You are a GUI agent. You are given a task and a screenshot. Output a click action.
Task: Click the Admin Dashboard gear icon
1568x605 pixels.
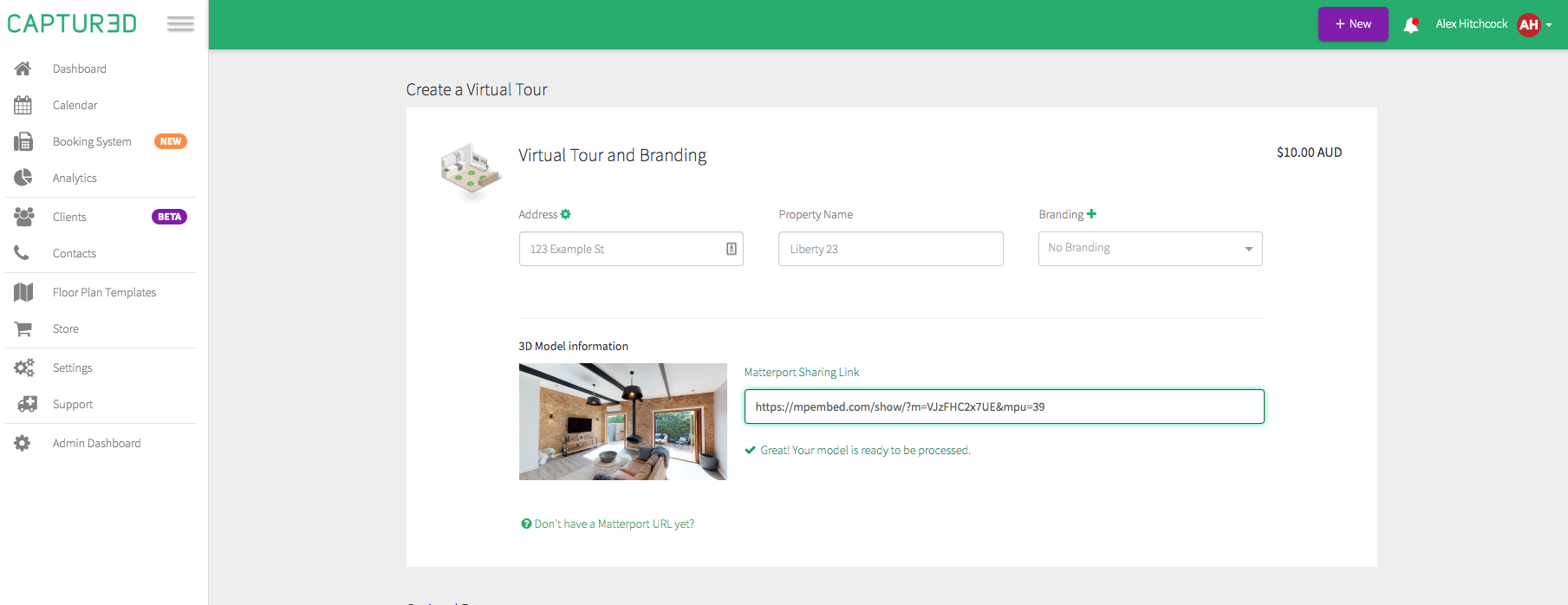tap(23, 443)
